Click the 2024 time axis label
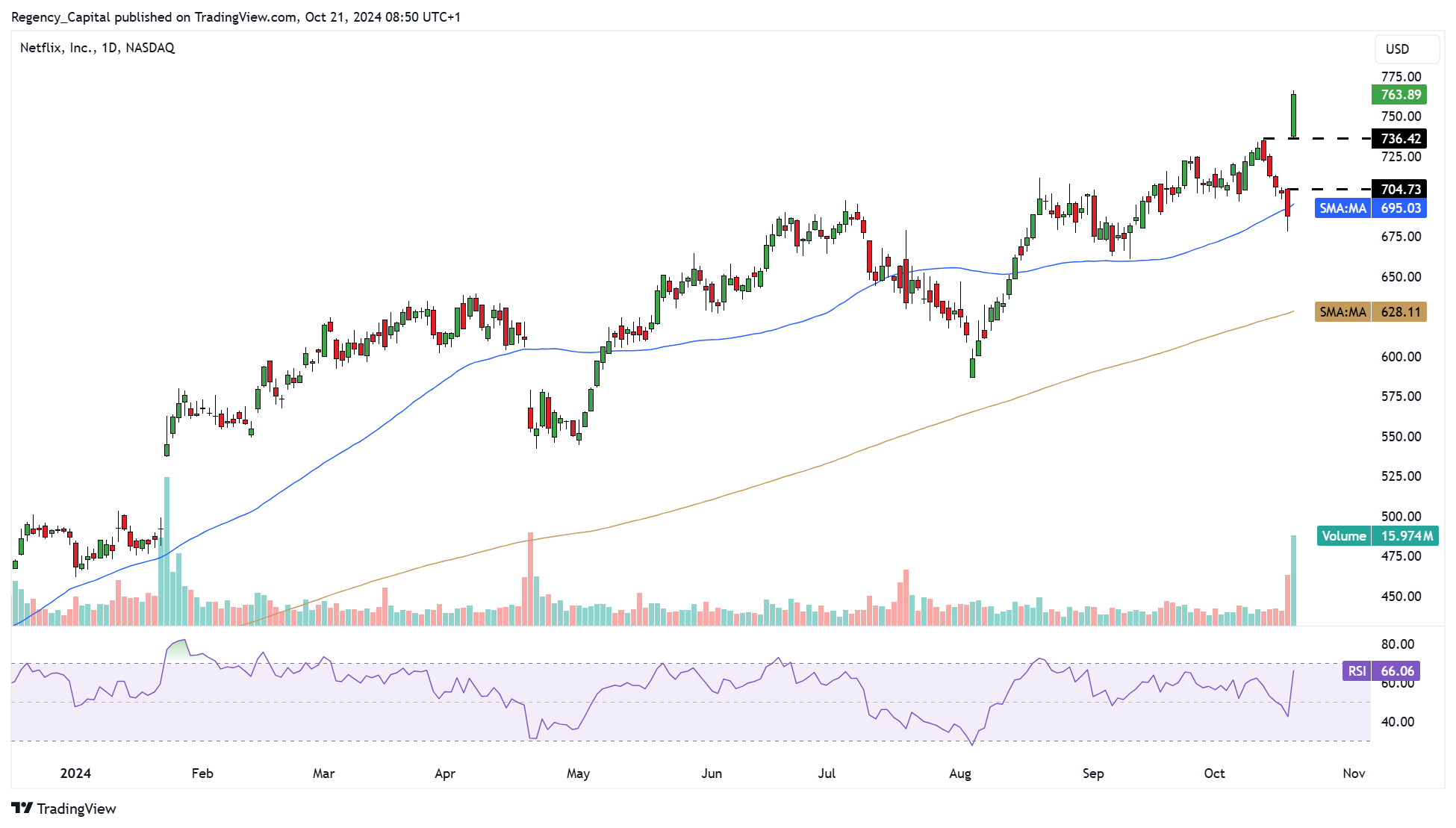The width and height of the screenshot is (1456, 828). click(x=75, y=773)
